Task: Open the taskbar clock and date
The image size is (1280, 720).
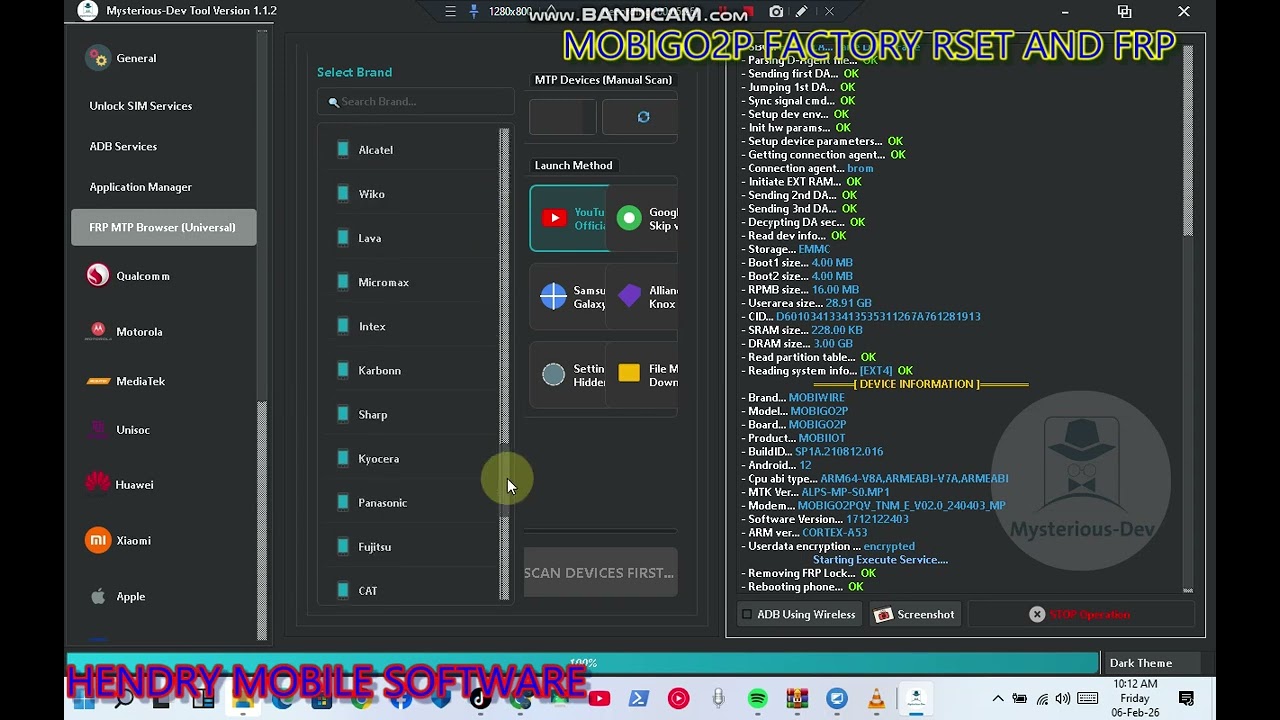Action: click(x=1135, y=698)
